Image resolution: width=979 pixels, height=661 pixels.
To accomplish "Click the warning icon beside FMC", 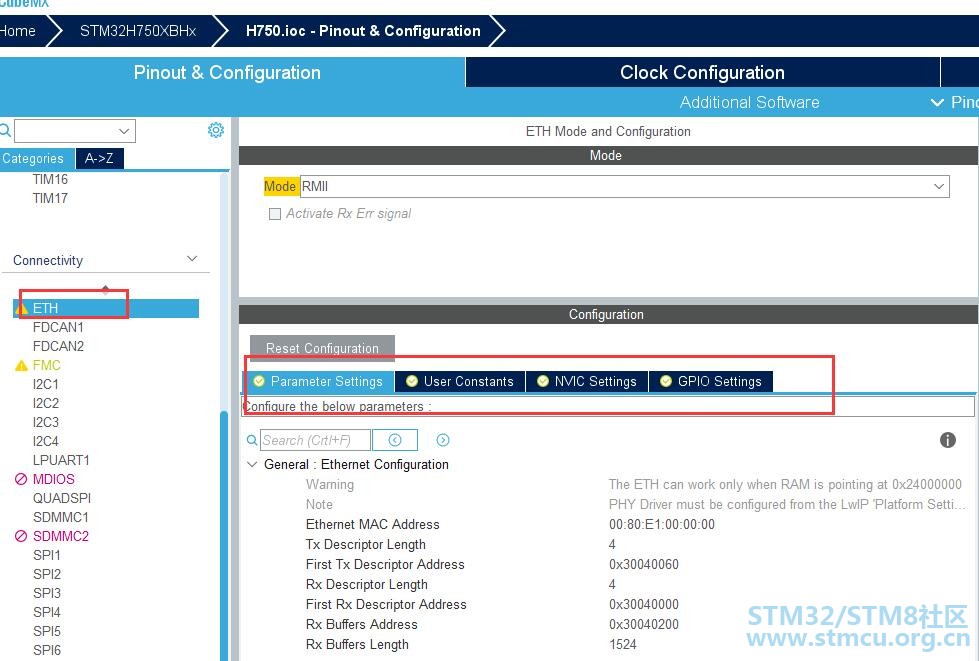I will 21,365.
